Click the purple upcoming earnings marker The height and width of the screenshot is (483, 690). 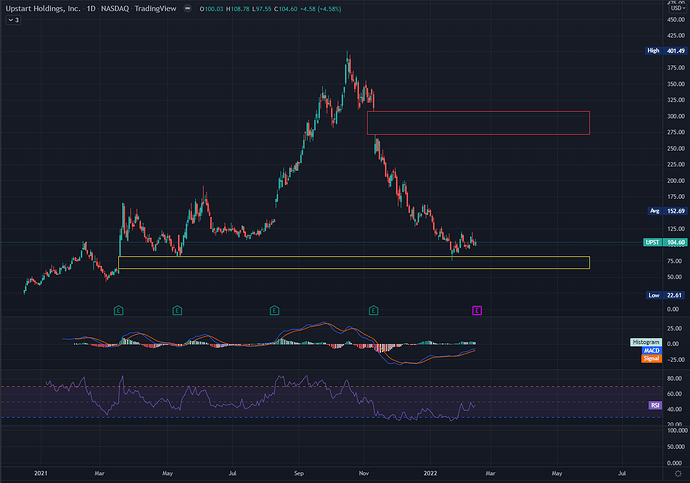[477, 311]
